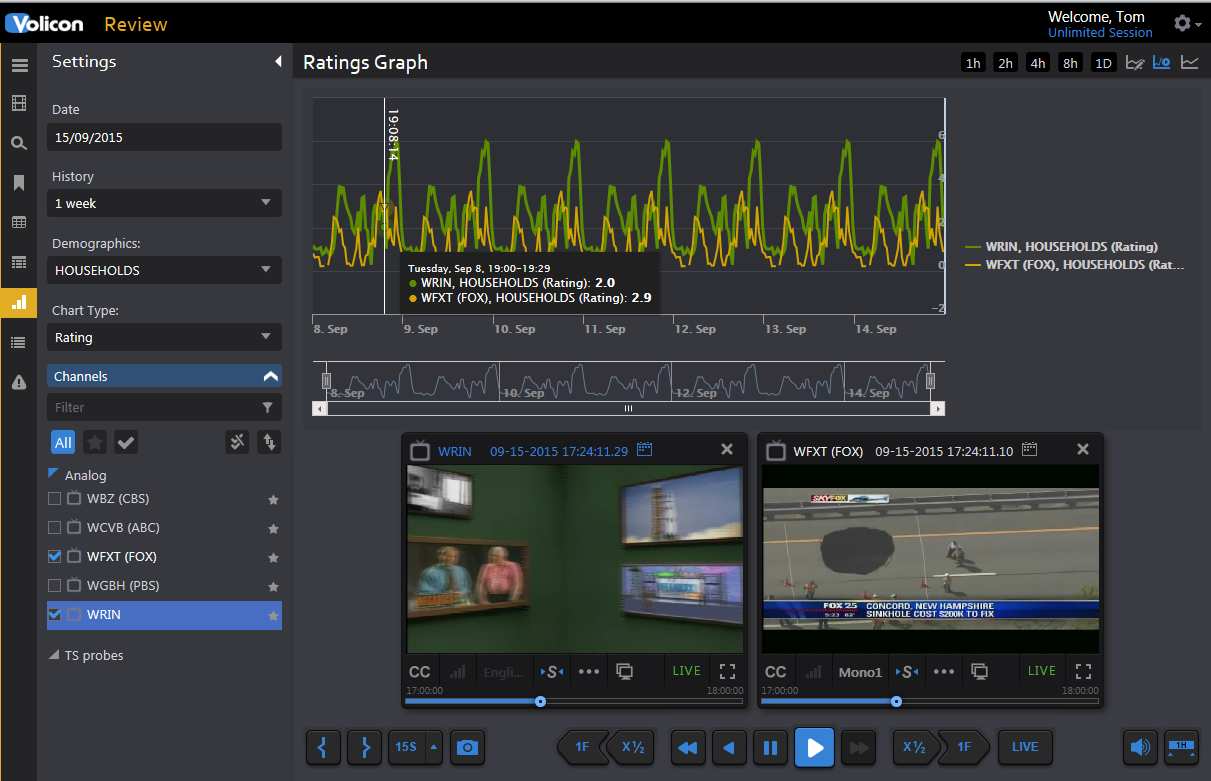
Task: Check the WCVB (ABC) checkbox
Action: (55, 527)
